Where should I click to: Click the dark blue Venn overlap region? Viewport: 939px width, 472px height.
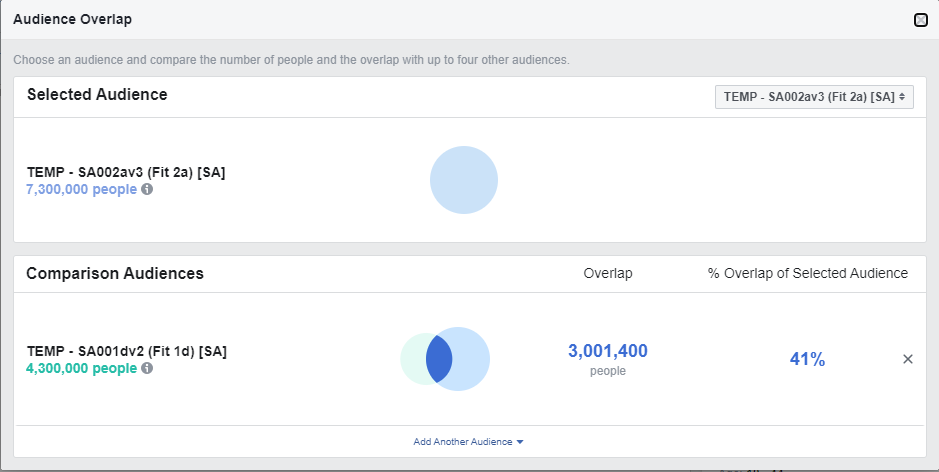tap(438, 359)
